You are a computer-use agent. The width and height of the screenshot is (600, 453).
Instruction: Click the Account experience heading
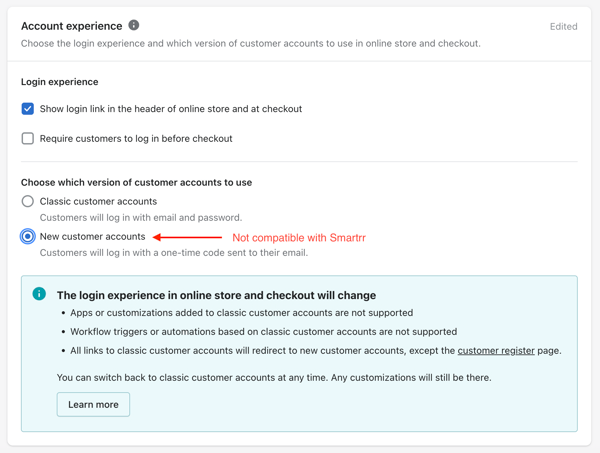72,26
